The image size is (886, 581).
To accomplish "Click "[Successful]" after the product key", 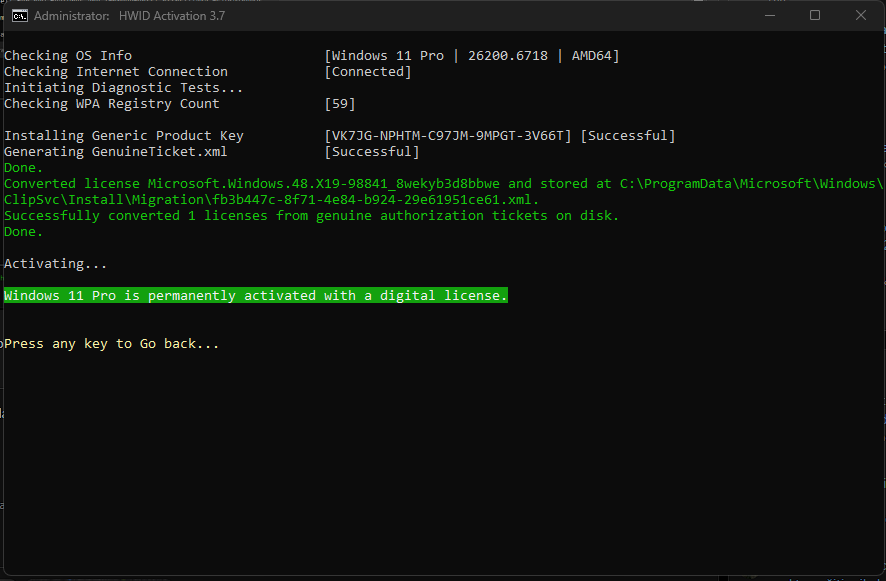I will click(x=628, y=136).
